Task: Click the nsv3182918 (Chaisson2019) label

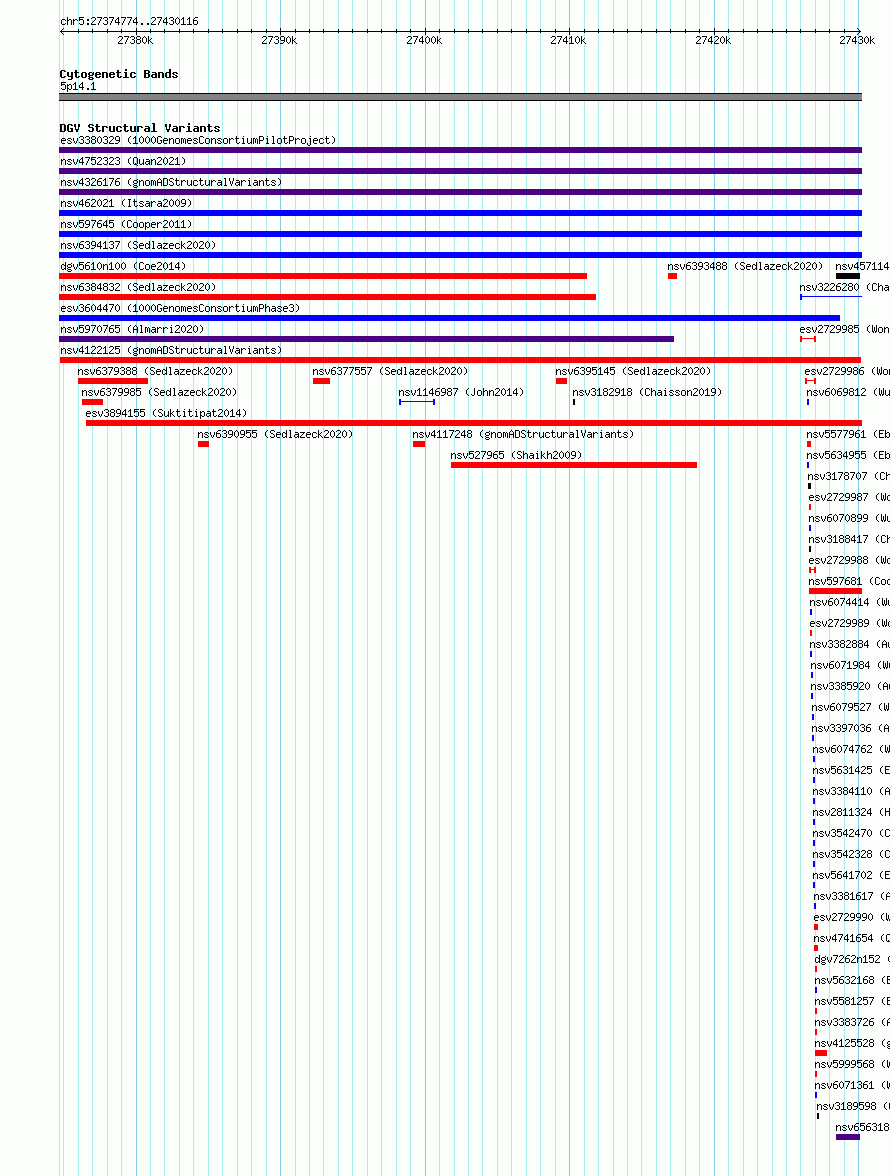Action: 647,392
